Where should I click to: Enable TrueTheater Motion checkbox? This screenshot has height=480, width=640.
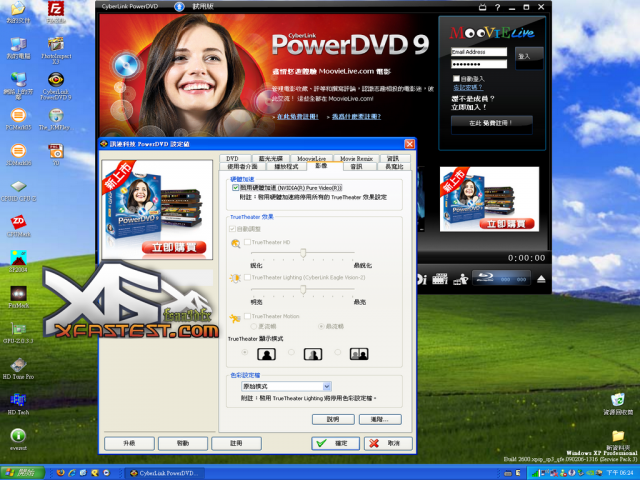pos(247,316)
